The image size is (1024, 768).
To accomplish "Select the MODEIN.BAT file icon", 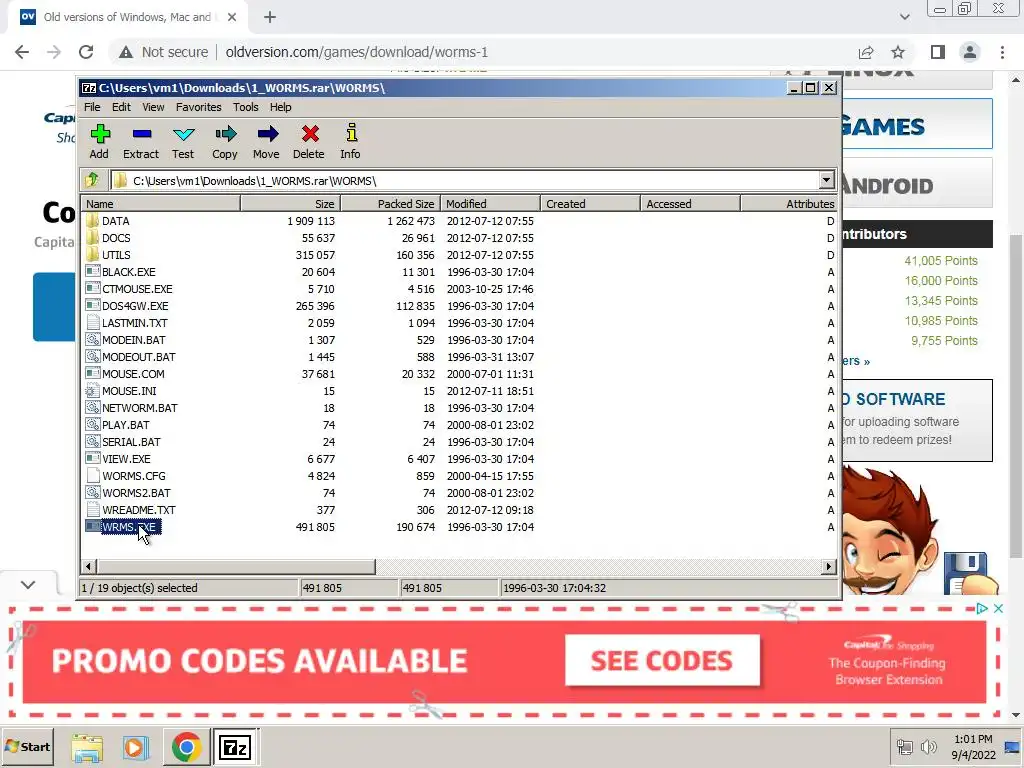I will [x=93, y=340].
